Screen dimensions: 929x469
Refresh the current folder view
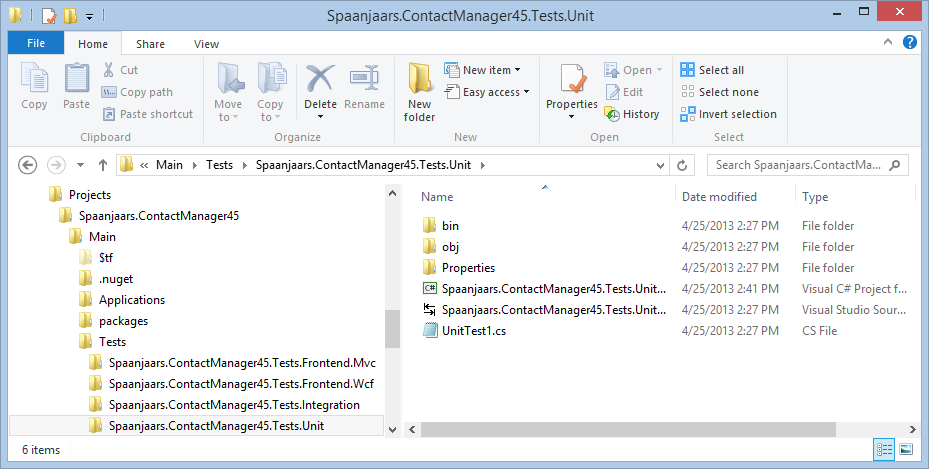682,165
